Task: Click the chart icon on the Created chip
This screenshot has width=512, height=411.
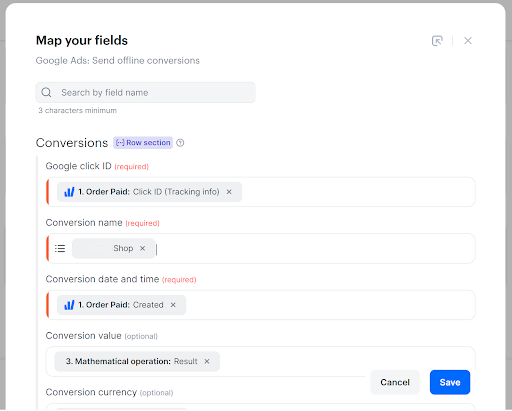Action: (69, 305)
